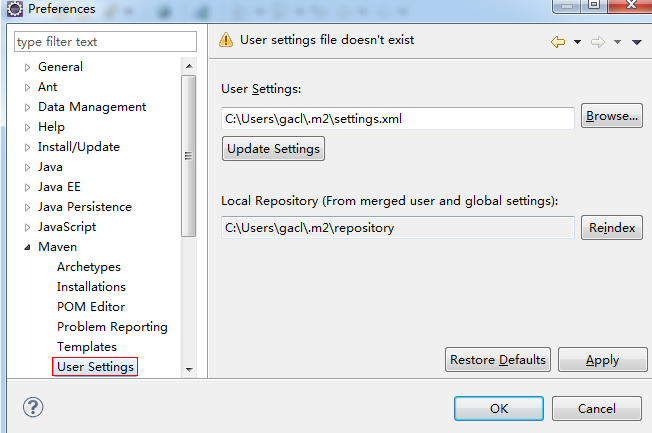
Task: Select General in preferences tree
Action: coord(60,67)
